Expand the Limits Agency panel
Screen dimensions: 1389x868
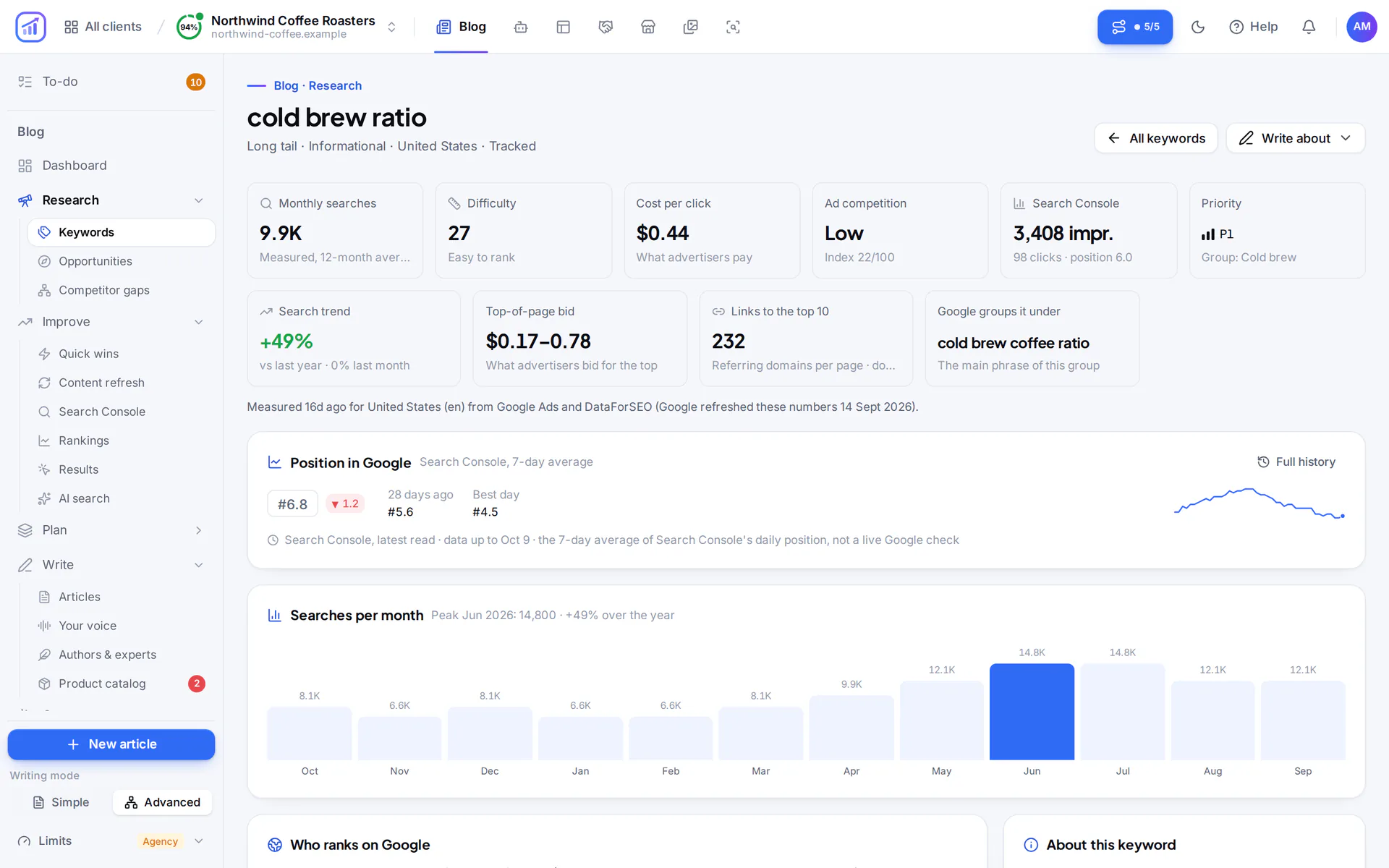[111, 841]
